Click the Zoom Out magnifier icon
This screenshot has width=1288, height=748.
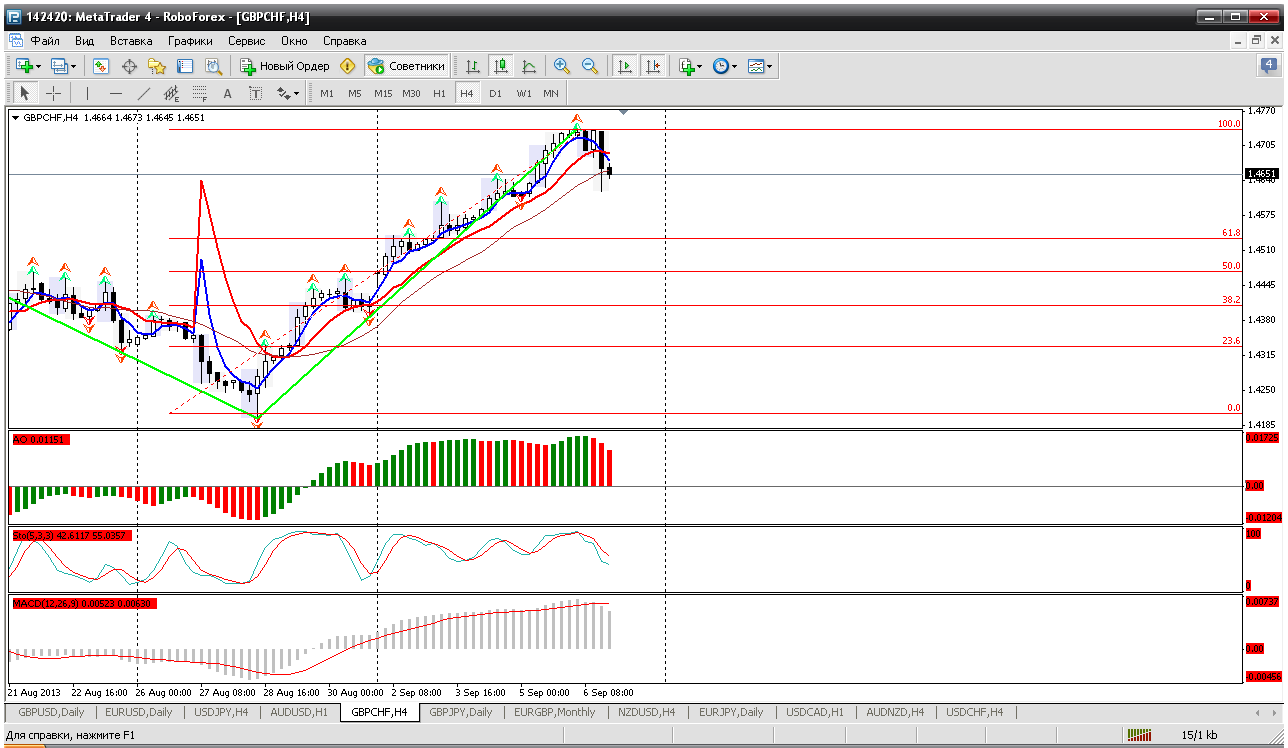click(x=590, y=66)
